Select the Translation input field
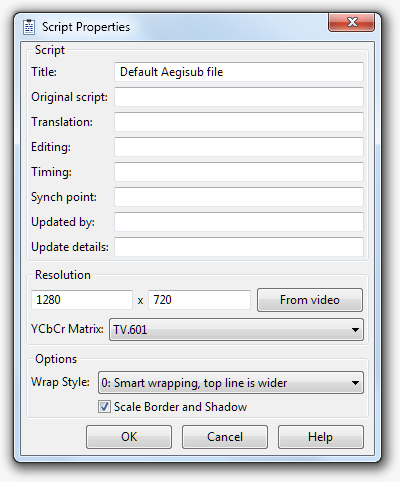This screenshot has height=482, width=400. 239,122
